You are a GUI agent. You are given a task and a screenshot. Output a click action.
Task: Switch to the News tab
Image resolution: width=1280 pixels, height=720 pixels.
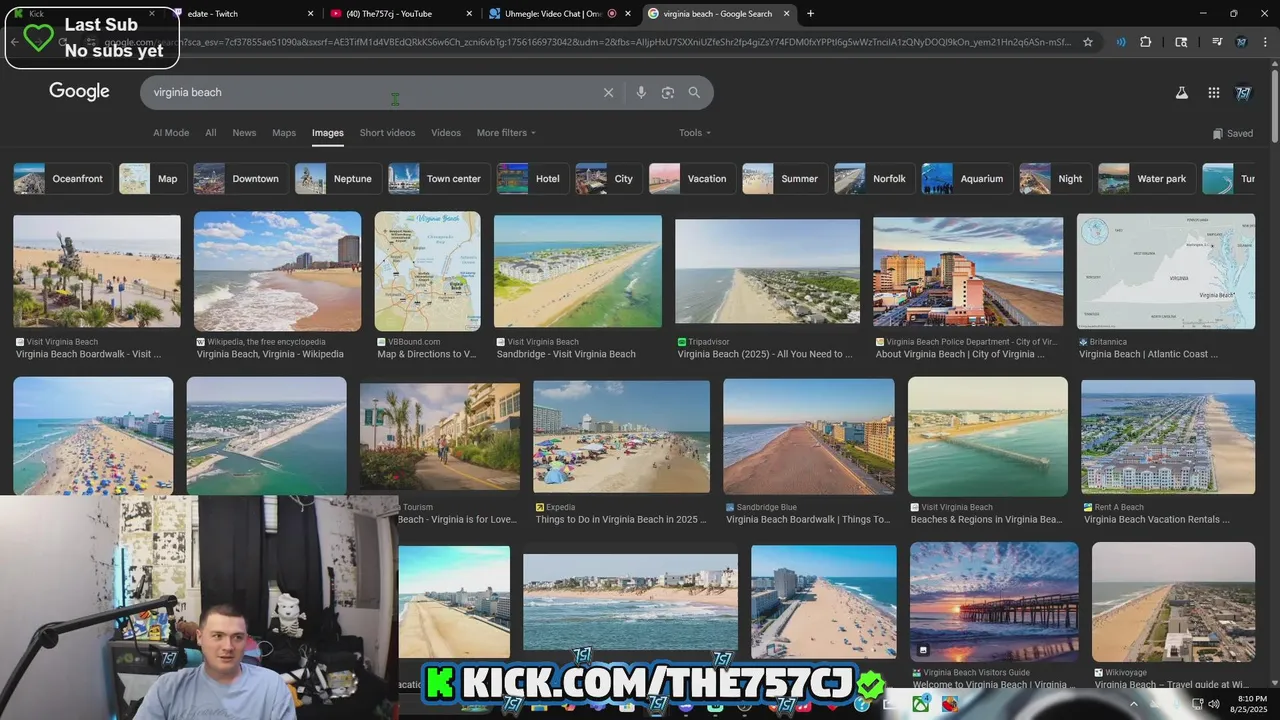tap(244, 133)
